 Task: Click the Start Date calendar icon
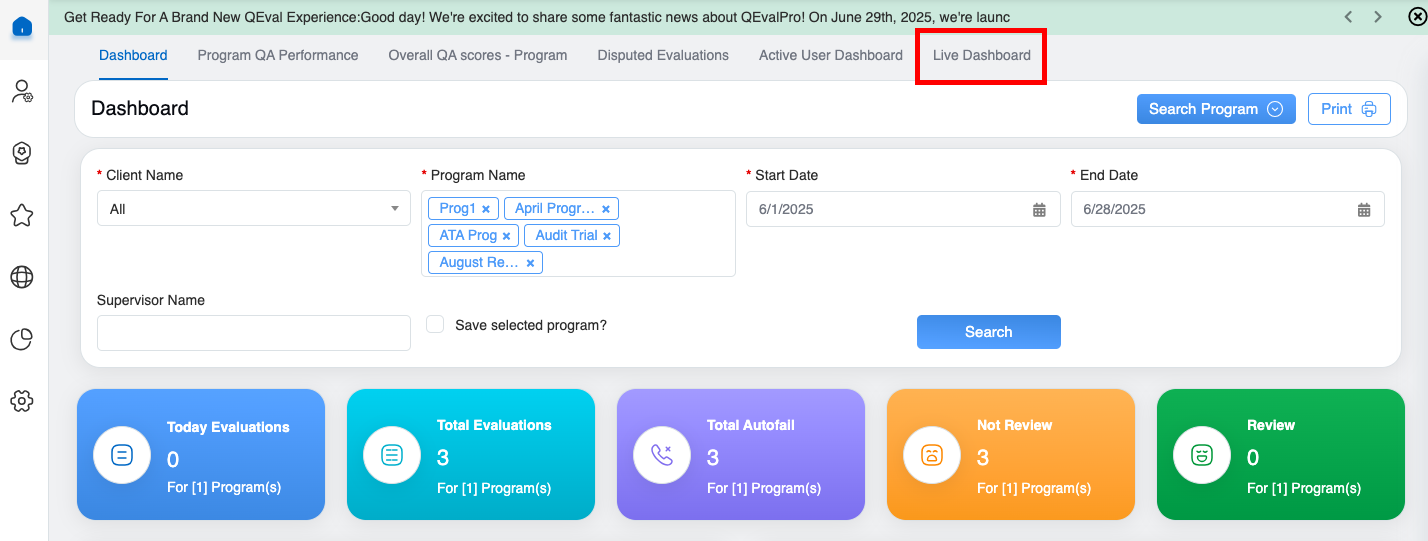point(1039,210)
